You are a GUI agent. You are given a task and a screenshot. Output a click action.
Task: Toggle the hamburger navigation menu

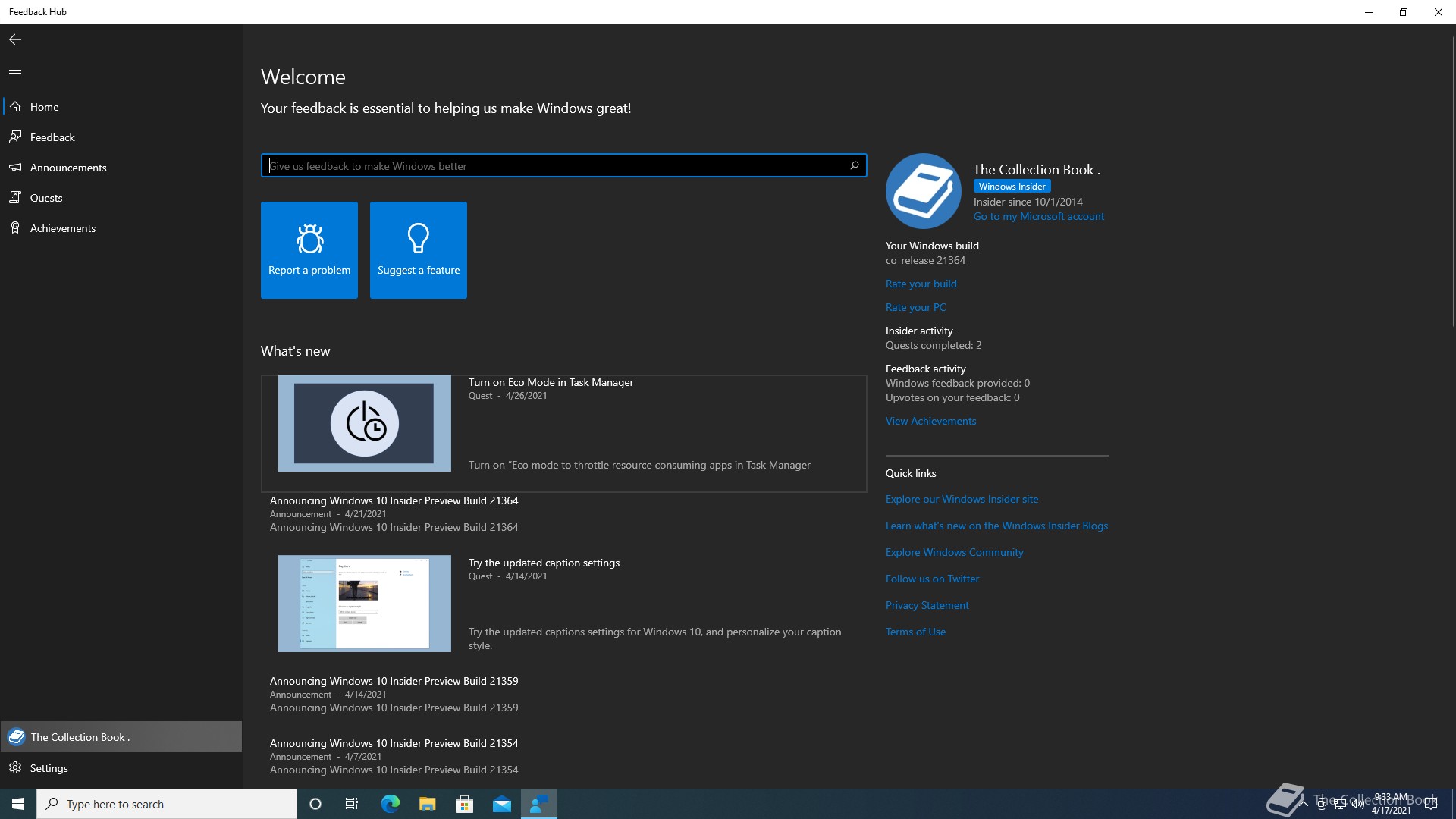[x=15, y=71]
